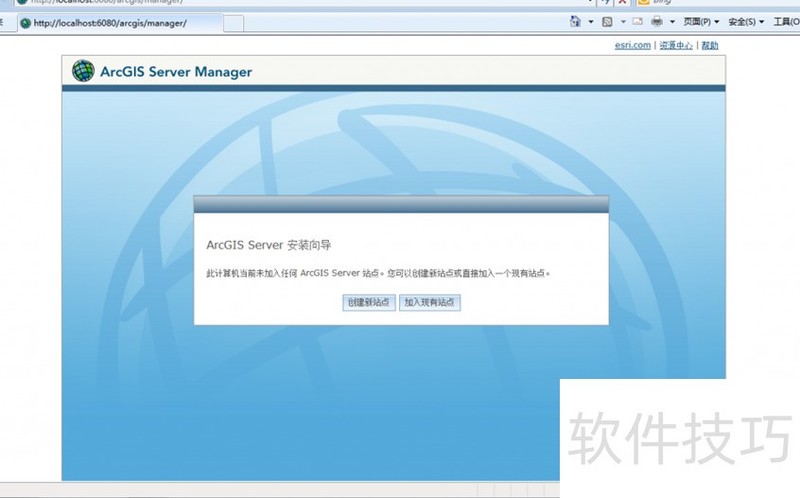Open the 帮助 link
Viewport: 800px width, 498px height.
pos(709,45)
